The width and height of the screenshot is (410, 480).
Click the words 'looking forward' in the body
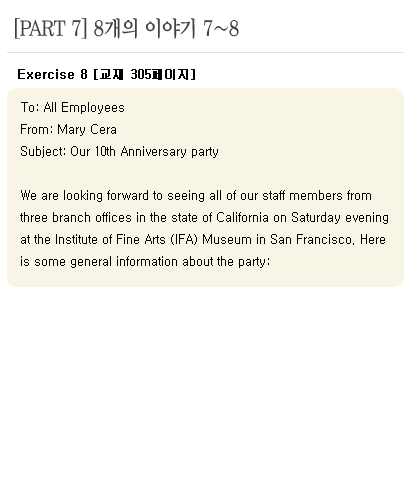(x=106, y=196)
